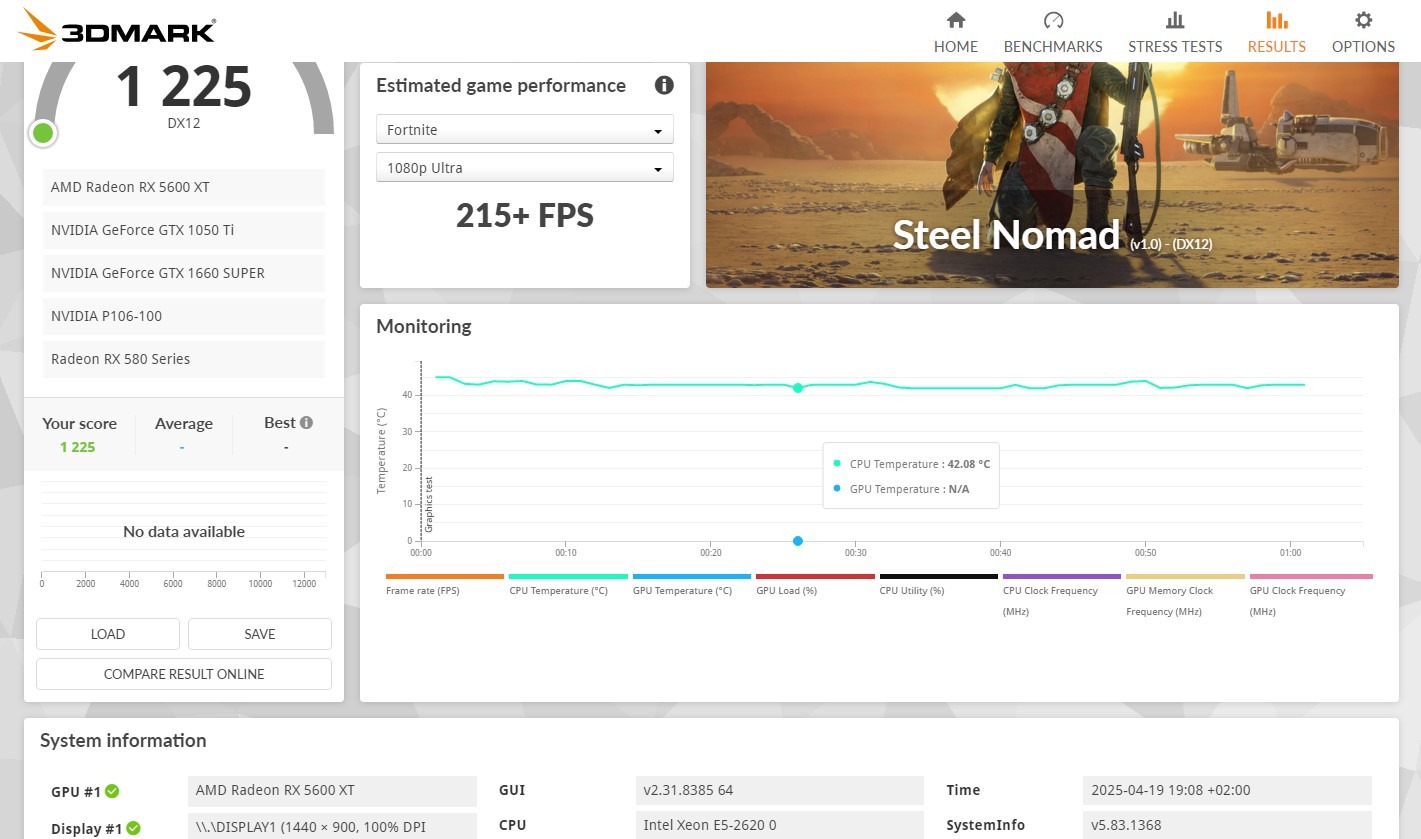Toggle the CPU Temperature legend swatch

coord(568,577)
